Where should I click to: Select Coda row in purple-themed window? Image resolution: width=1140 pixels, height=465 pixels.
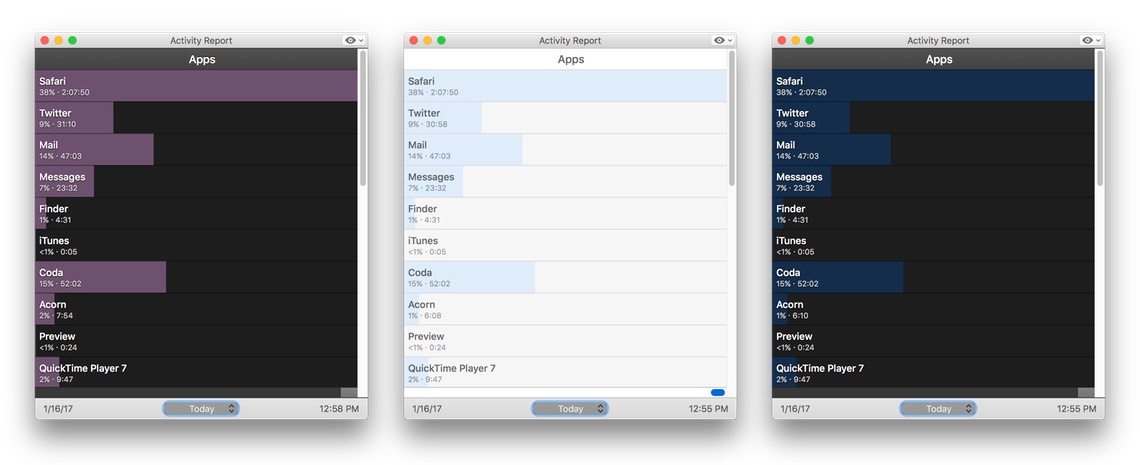coord(196,278)
